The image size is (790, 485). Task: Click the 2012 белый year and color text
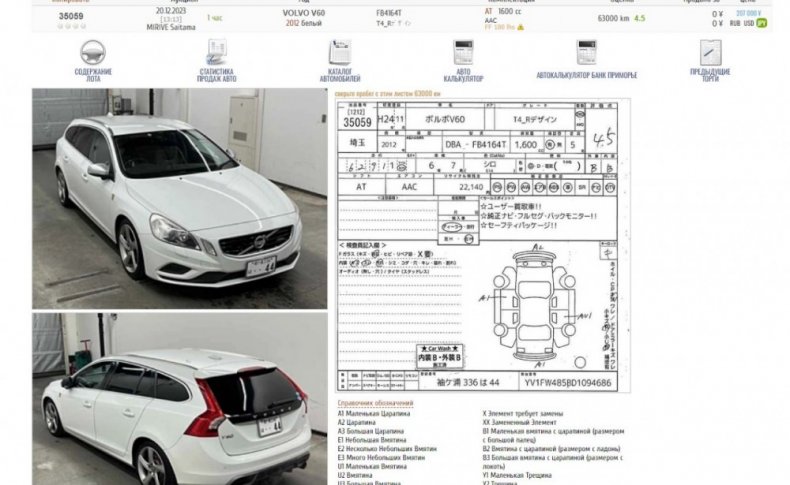(303, 23)
